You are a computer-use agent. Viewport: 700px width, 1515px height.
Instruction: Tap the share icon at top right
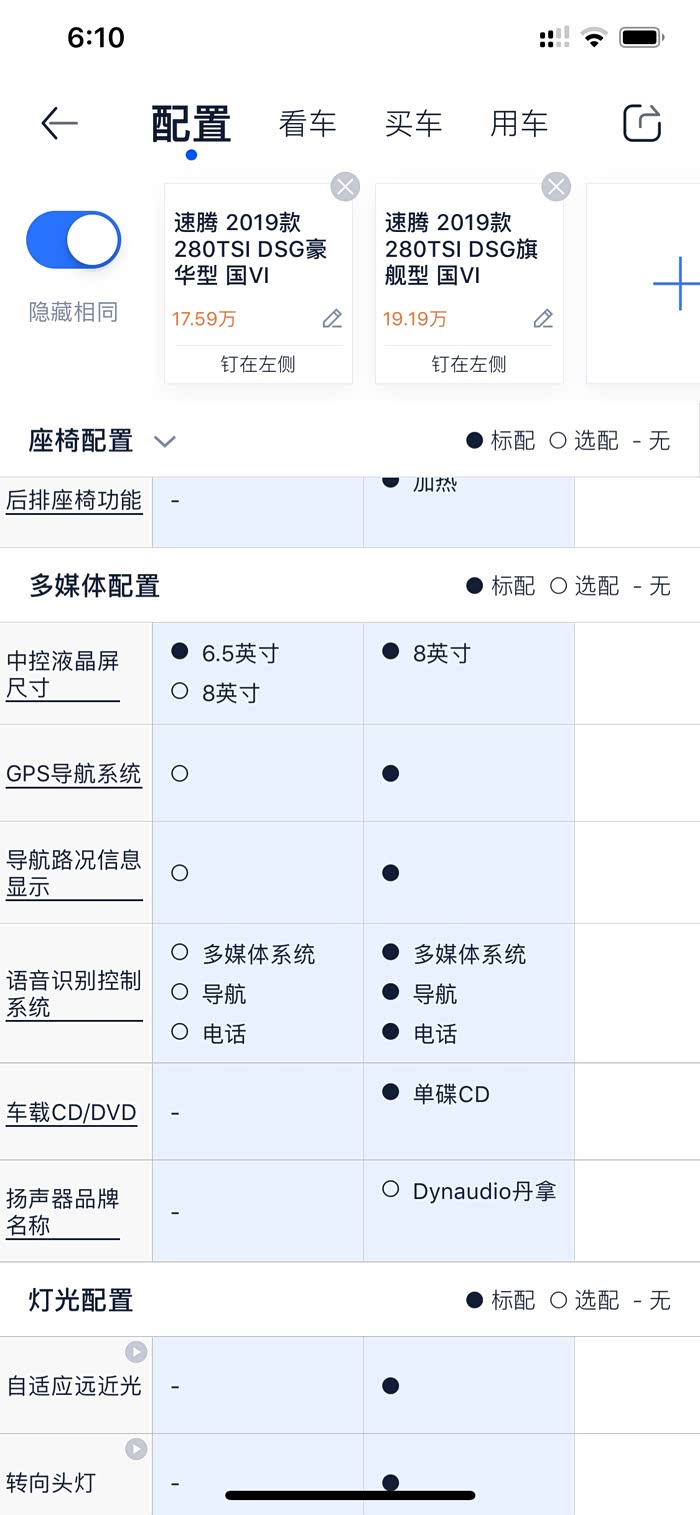coord(642,123)
